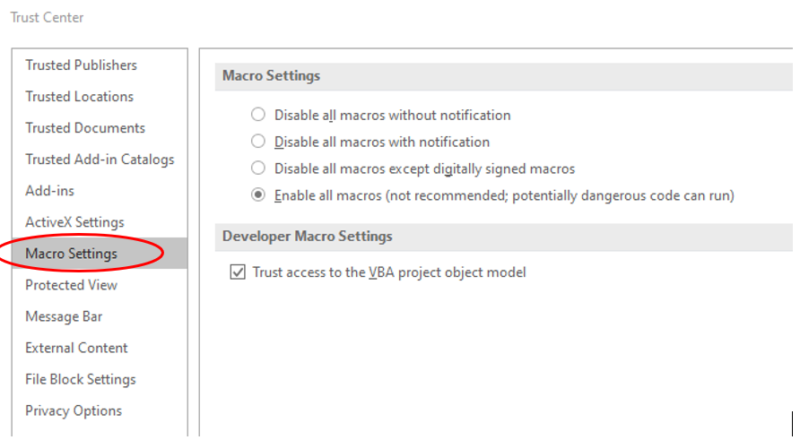Select Enable all macros radio button
The height and width of the screenshot is (440, 800).
pos(259,196)
